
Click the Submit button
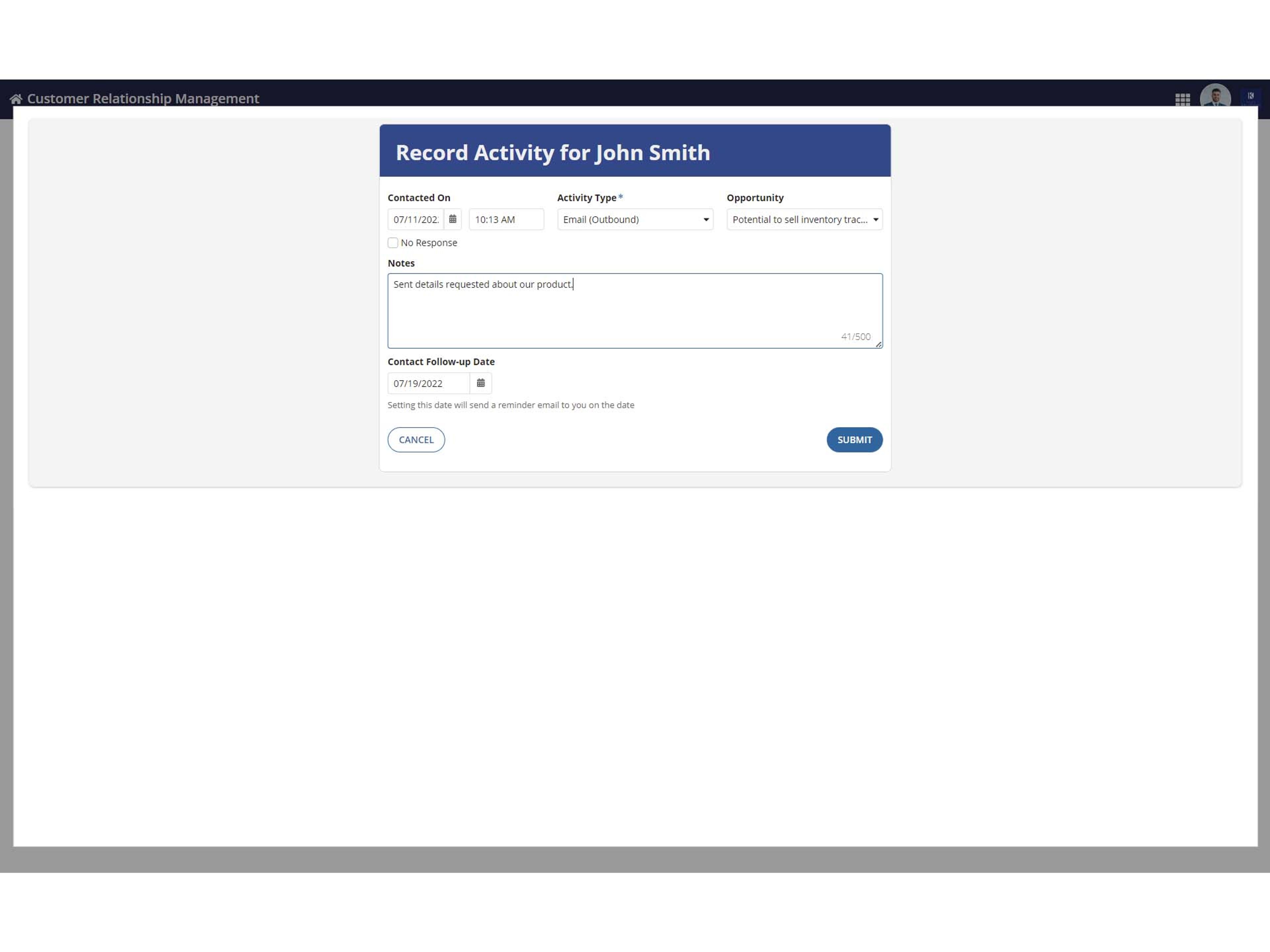click(854, 440)
